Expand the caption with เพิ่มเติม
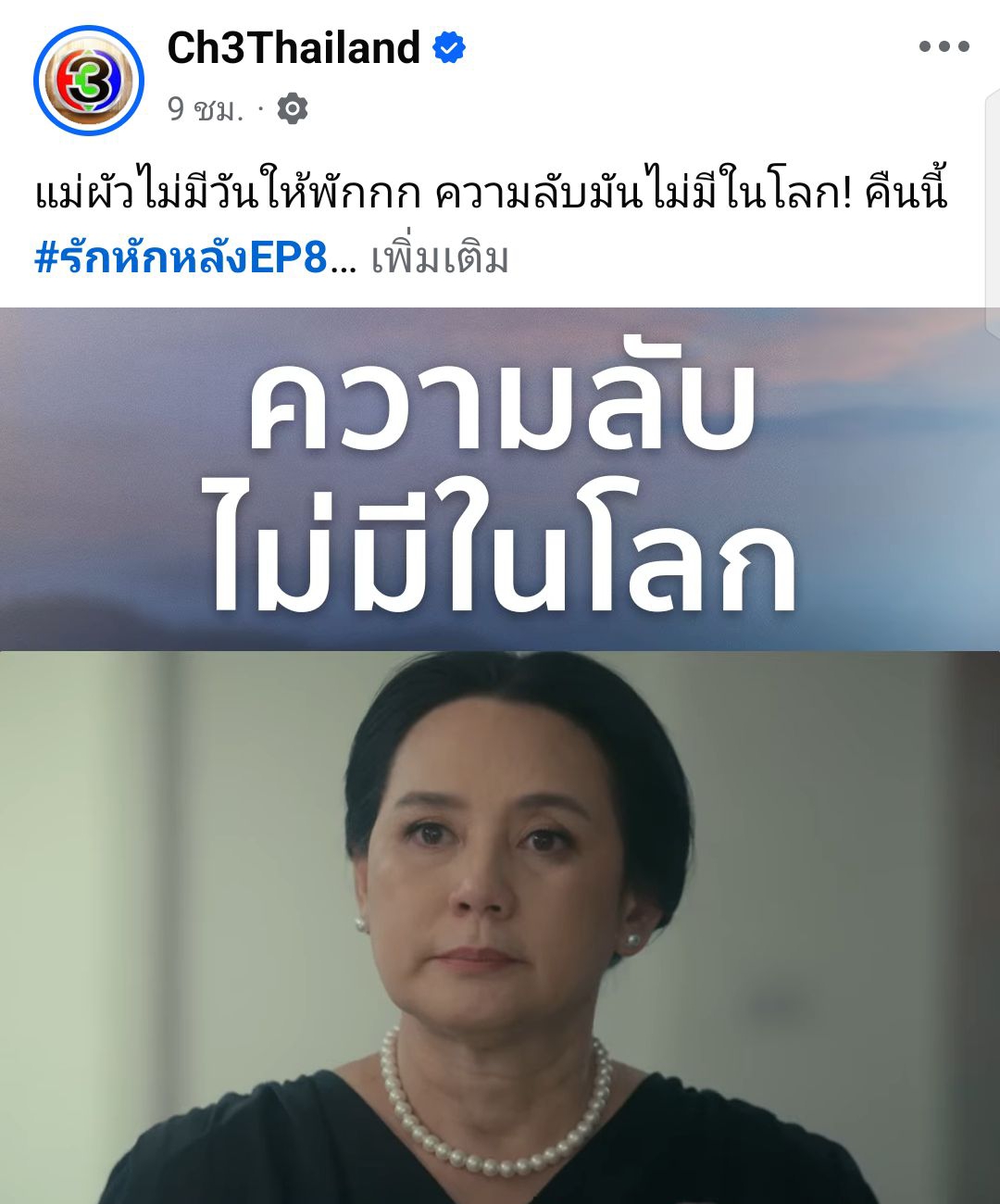This screenshot has height=1204, width=1000. 440,259
